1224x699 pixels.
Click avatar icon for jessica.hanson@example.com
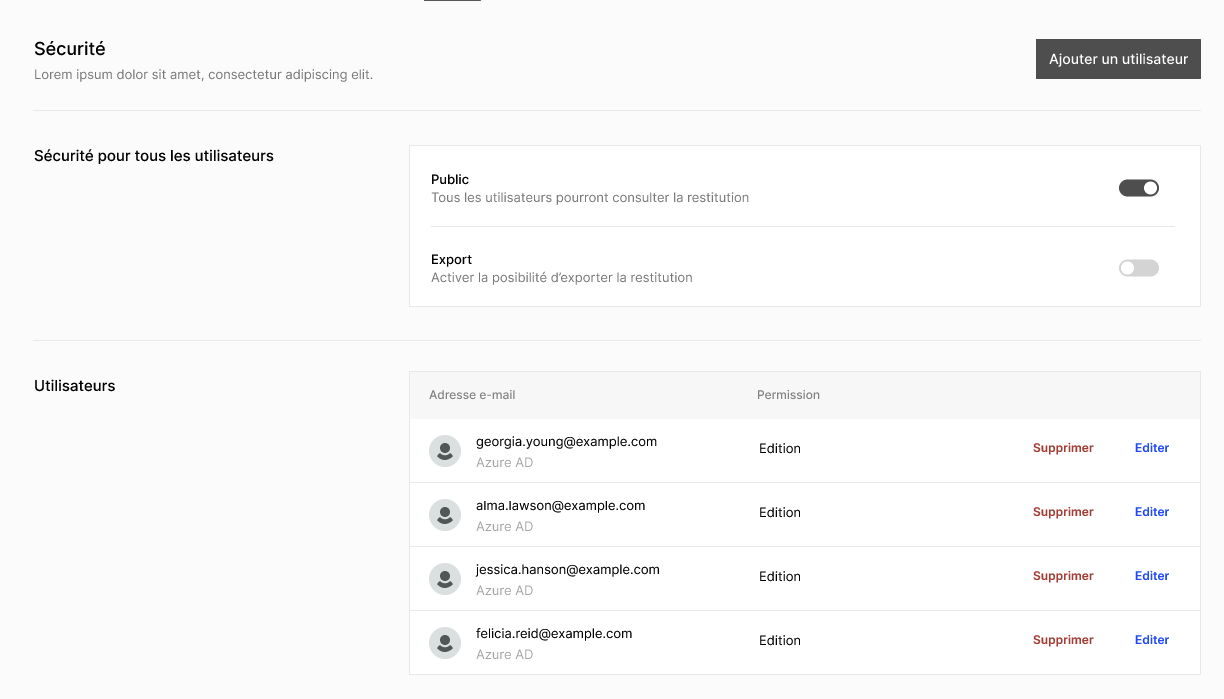445,579
